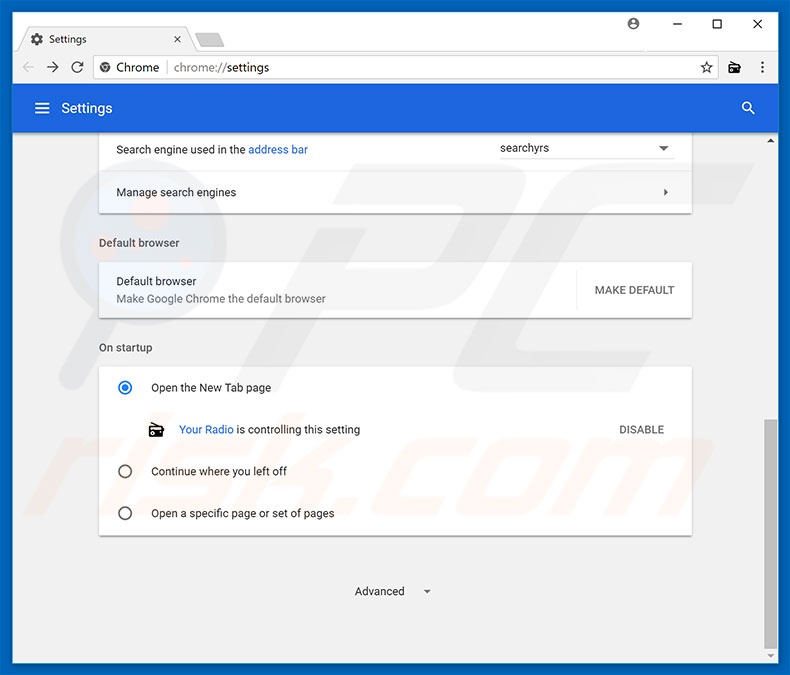Reload the page
This screenshot has height=675, width=790.
coord(77,68)
